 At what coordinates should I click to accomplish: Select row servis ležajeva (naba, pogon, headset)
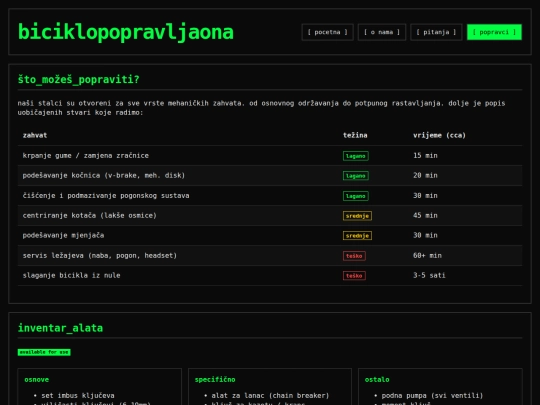click(x=270, y=256)
